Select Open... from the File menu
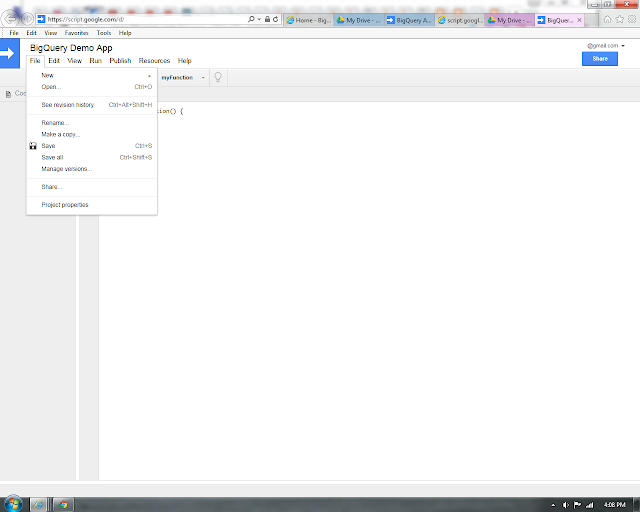This screenshot has height=512, width=640. (92, 87)
